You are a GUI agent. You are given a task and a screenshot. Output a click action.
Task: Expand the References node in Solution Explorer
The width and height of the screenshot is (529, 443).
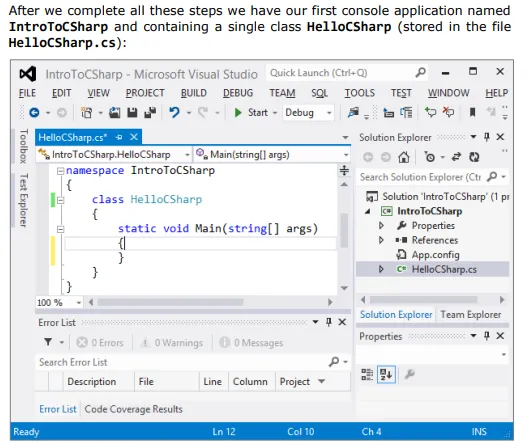381,240
